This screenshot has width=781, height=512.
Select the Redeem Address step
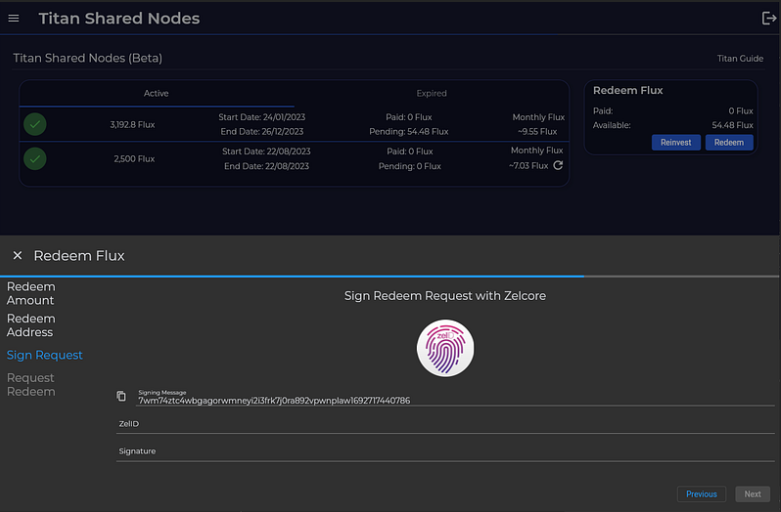[30, 325]
